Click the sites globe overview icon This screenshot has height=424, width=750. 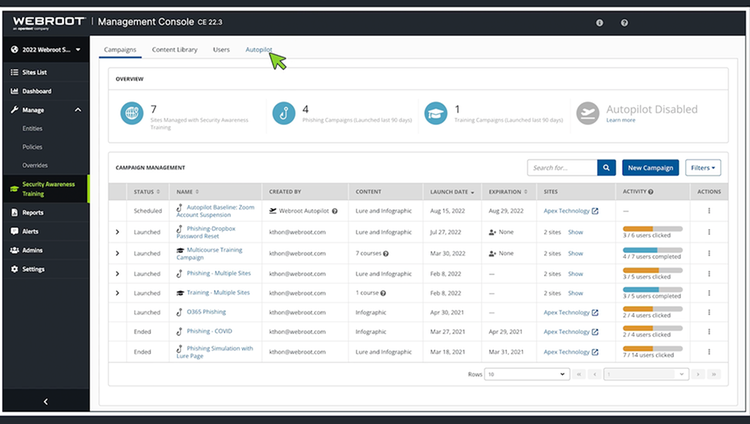click(132, 113)
